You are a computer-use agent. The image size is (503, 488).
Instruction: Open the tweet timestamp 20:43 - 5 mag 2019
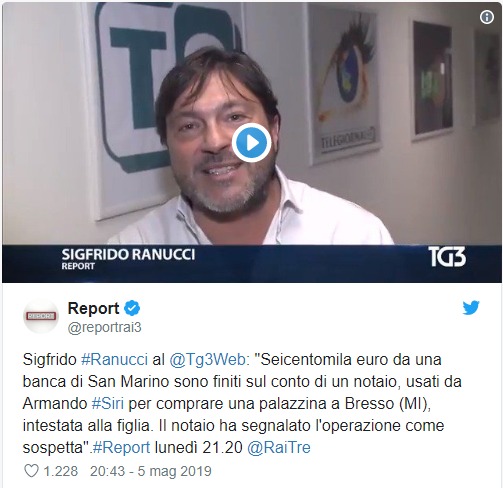[151, 471]
